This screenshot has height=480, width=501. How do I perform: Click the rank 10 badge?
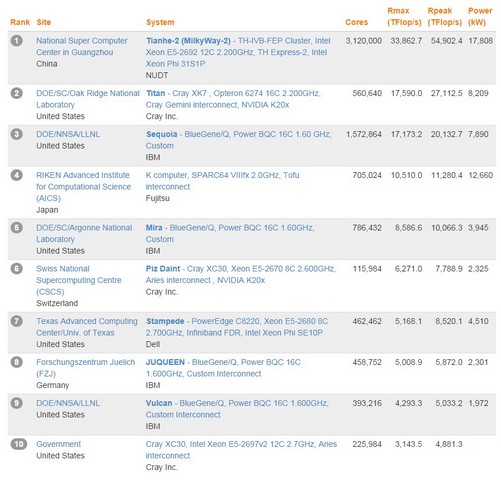pyautogui.click(x=19, y=444)
